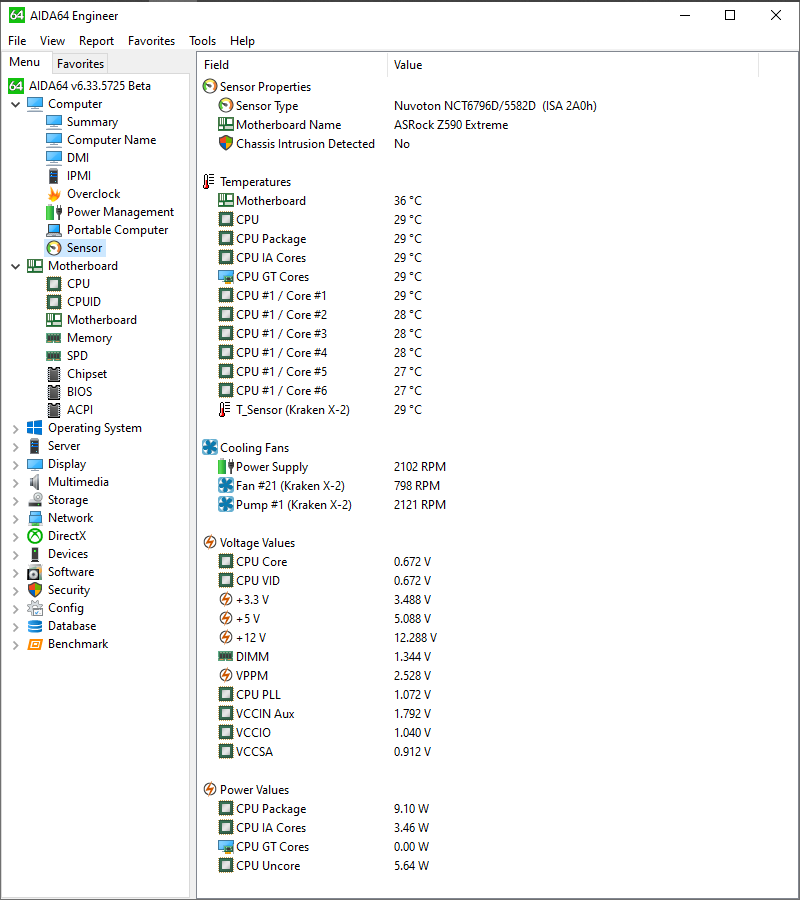Collapse the Computer tree node
The height and width of the screenshot is (900, 800).
(x=15, y=104)
